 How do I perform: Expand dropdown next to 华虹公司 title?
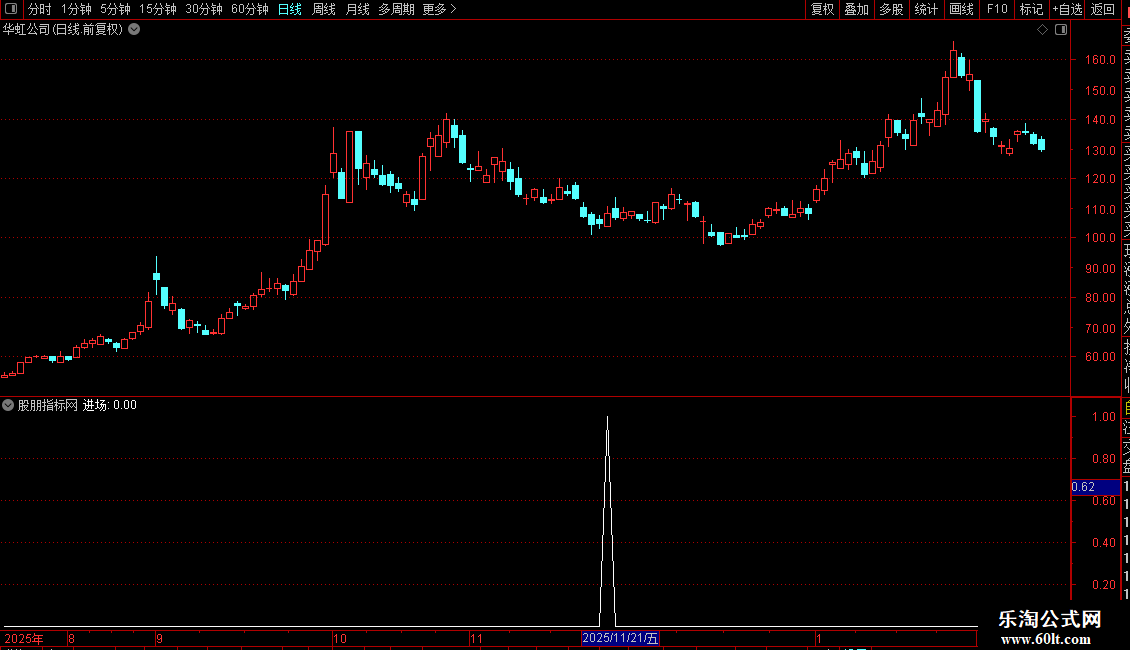pos(134,30)
